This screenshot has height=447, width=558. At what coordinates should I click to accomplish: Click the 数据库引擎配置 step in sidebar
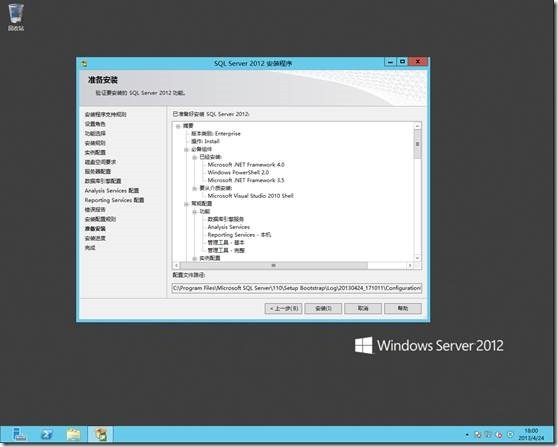103,181
